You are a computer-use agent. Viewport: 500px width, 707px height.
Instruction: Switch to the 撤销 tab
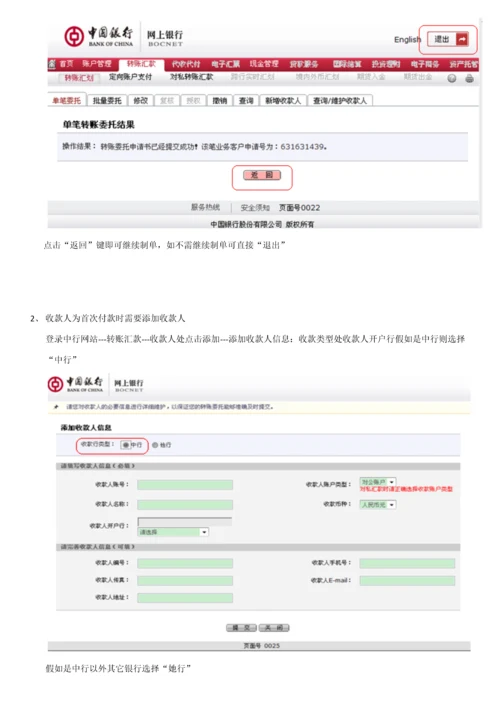tap(220, 101)
